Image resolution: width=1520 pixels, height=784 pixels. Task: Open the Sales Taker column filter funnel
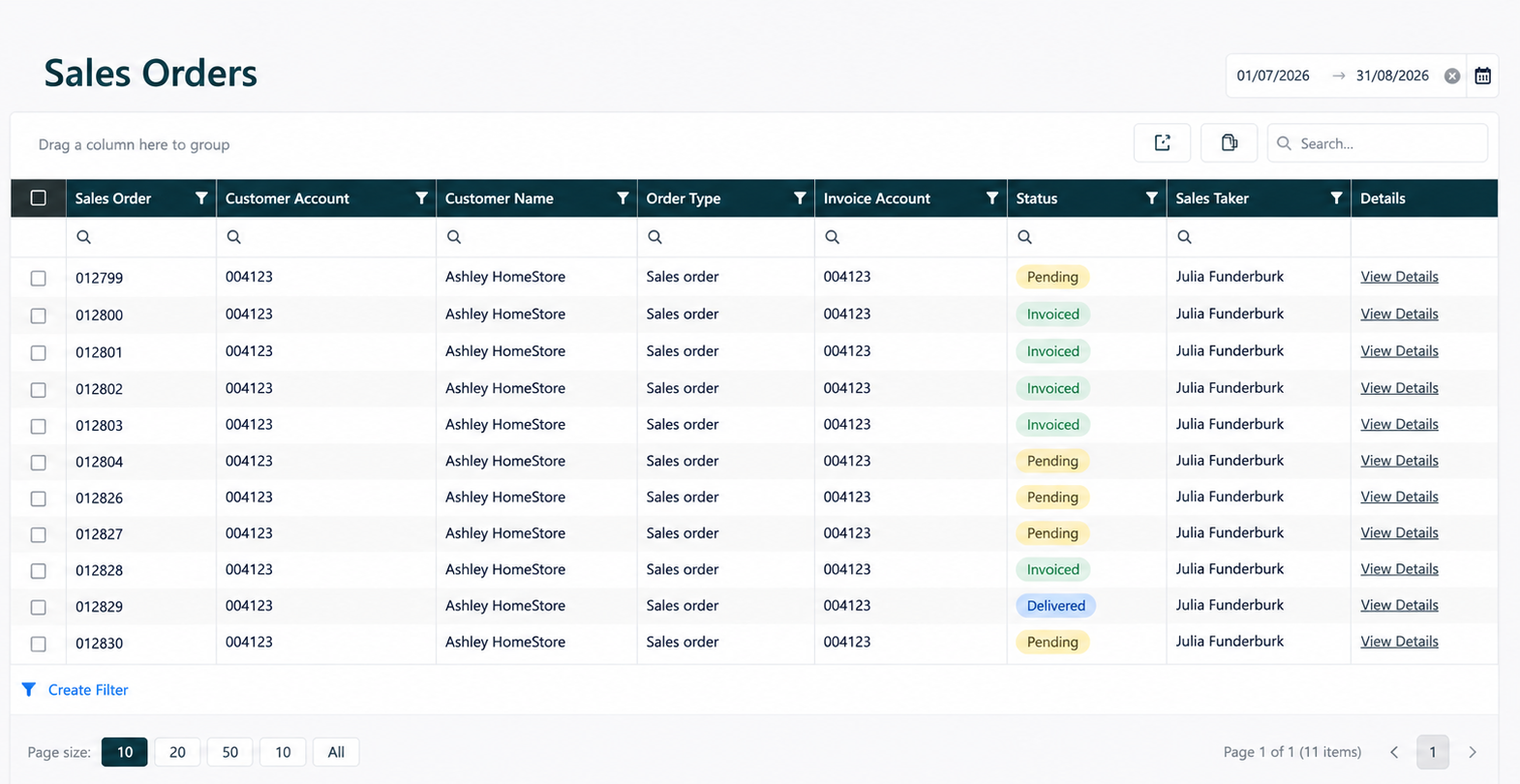click(x=1336, y=198)
